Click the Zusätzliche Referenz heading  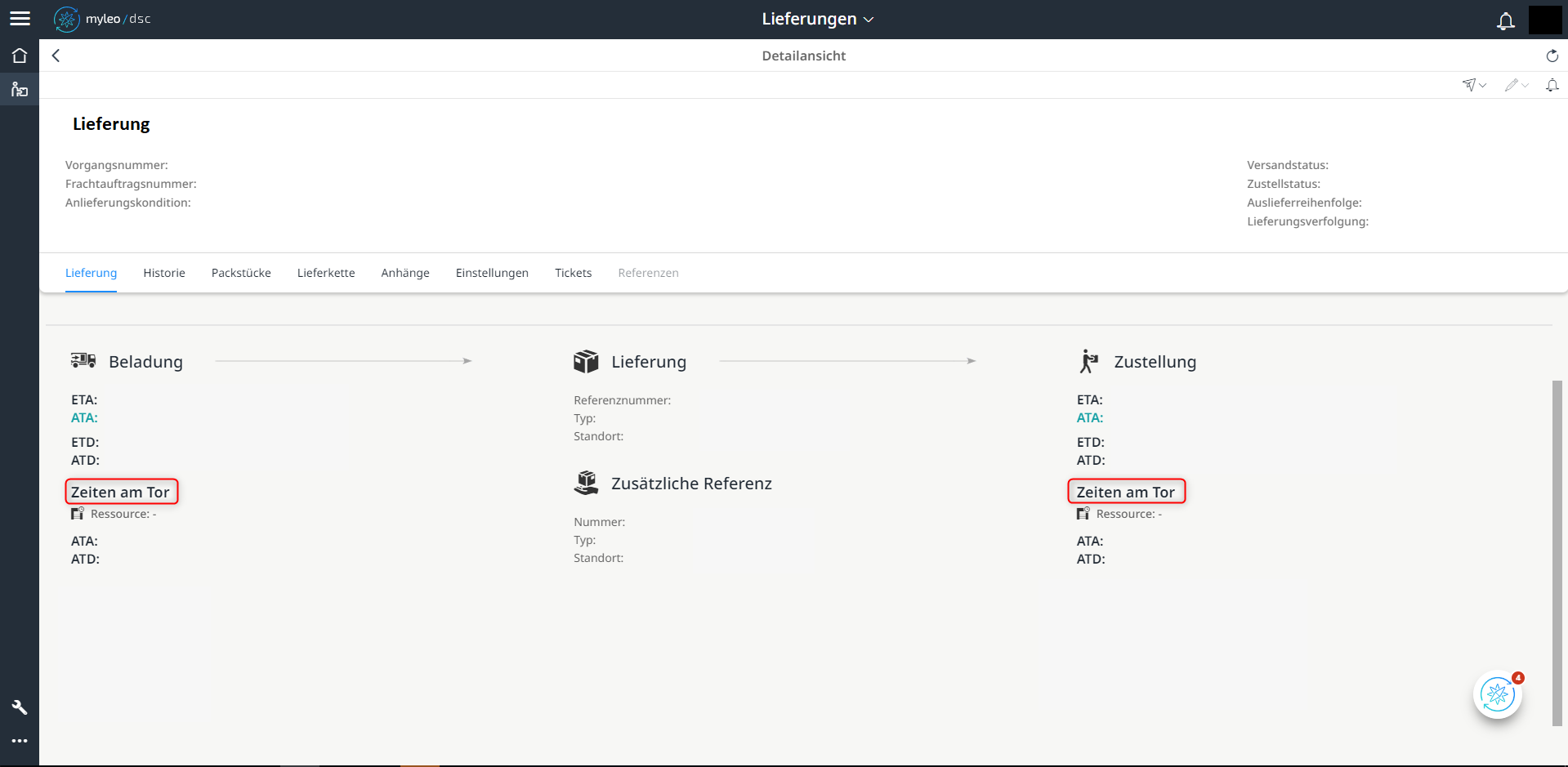(x=691, y=484)
